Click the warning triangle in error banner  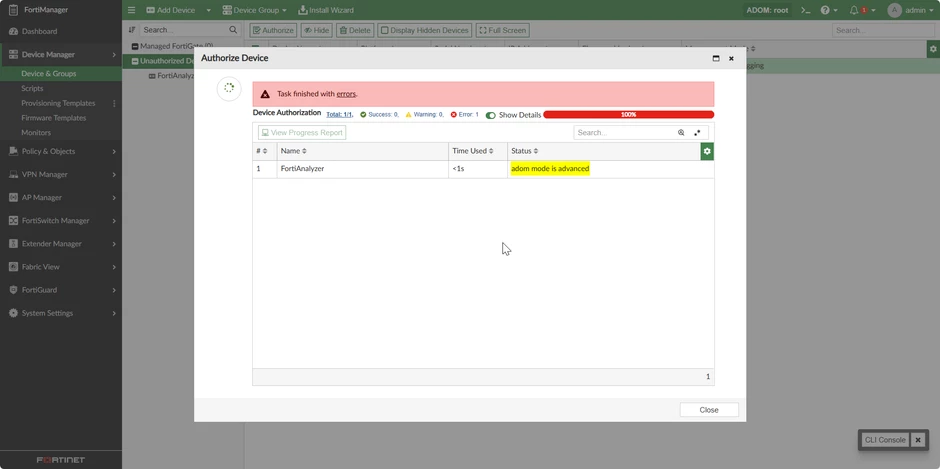click(265, 94)
